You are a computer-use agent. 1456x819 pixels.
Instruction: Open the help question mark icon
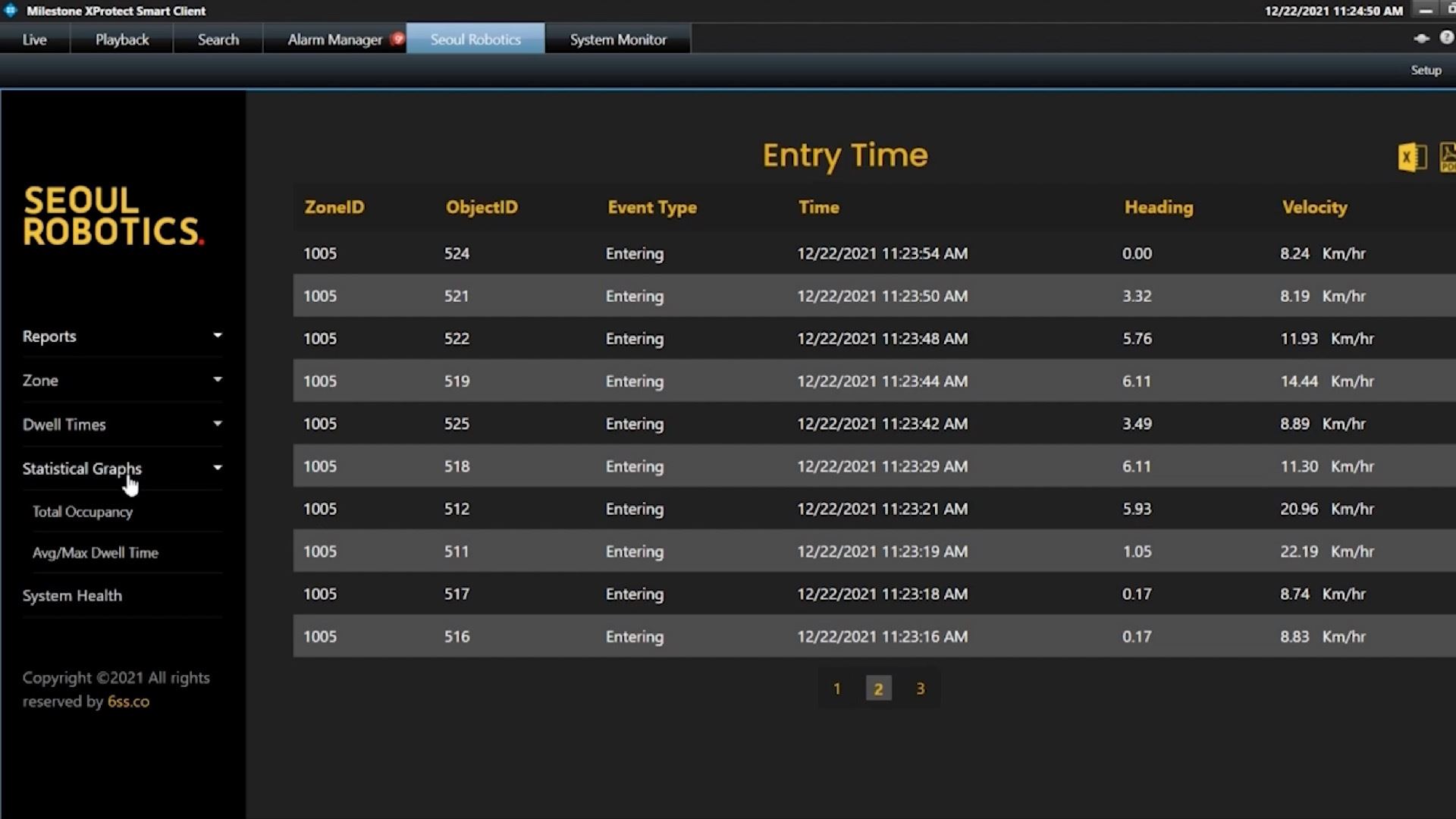coord(1447,38)
